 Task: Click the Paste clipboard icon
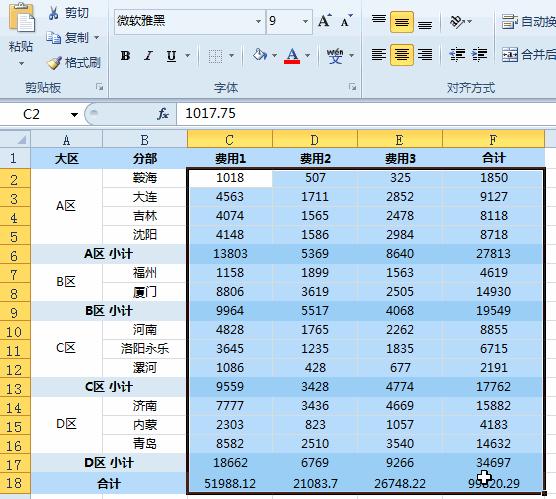click(21, 18)
